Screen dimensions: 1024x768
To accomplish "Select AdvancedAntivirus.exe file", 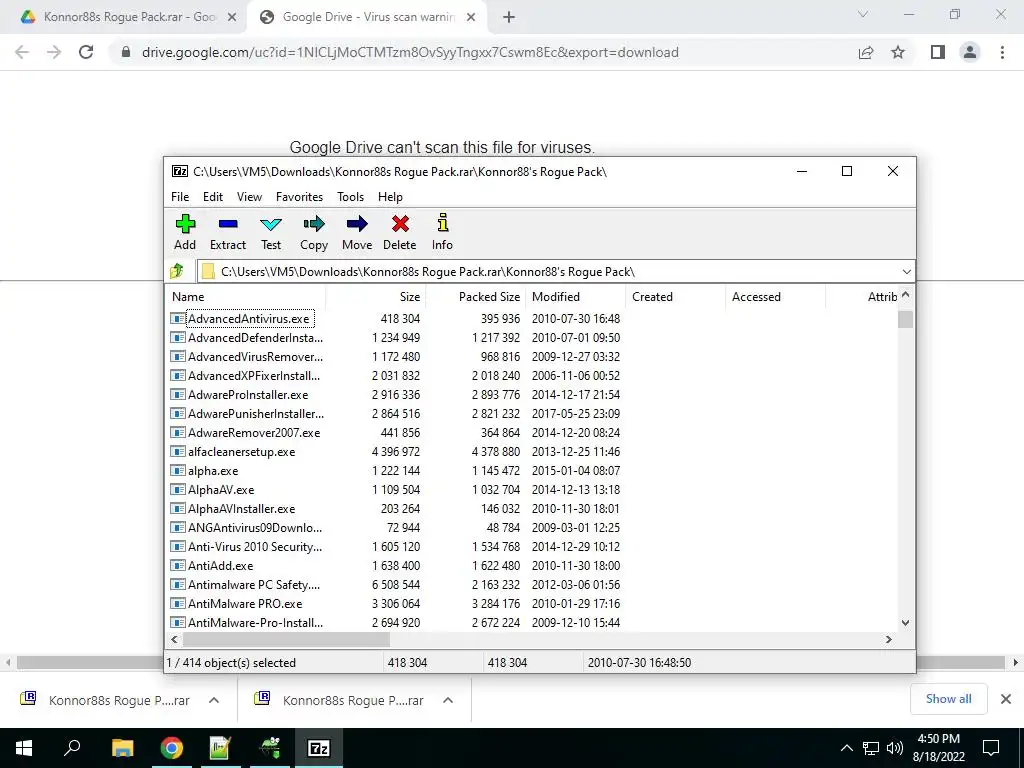I will tap(248, 319).
